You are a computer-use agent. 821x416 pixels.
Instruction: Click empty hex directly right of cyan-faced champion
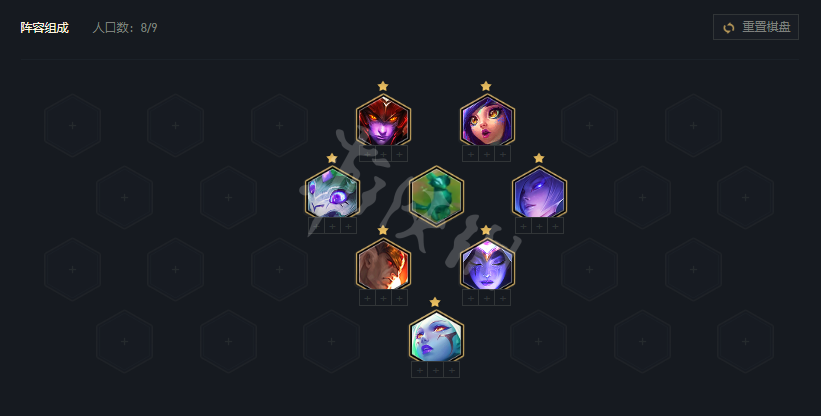click(x=538, y=342)
